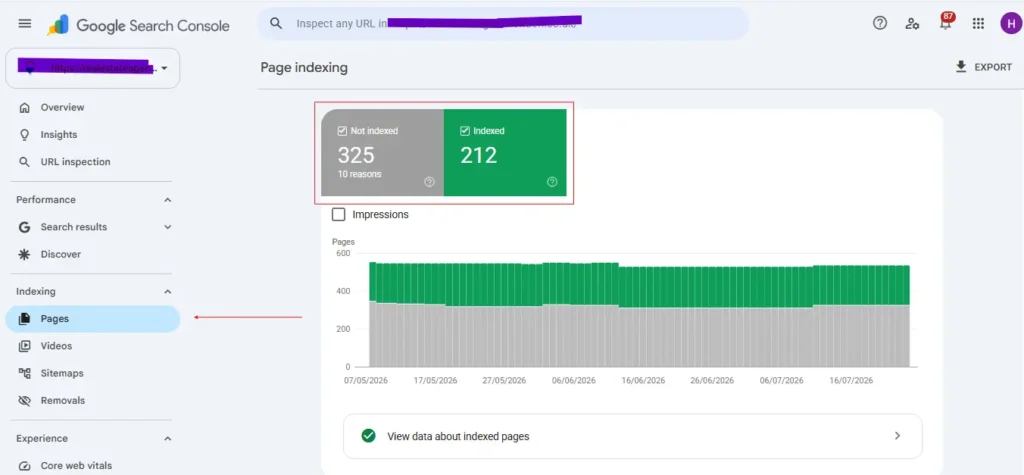The height and width of the screenshot is (475, 1024).
Task: Click the EXPORT button label
Action: pyautogui.click(x=993, y=67)
